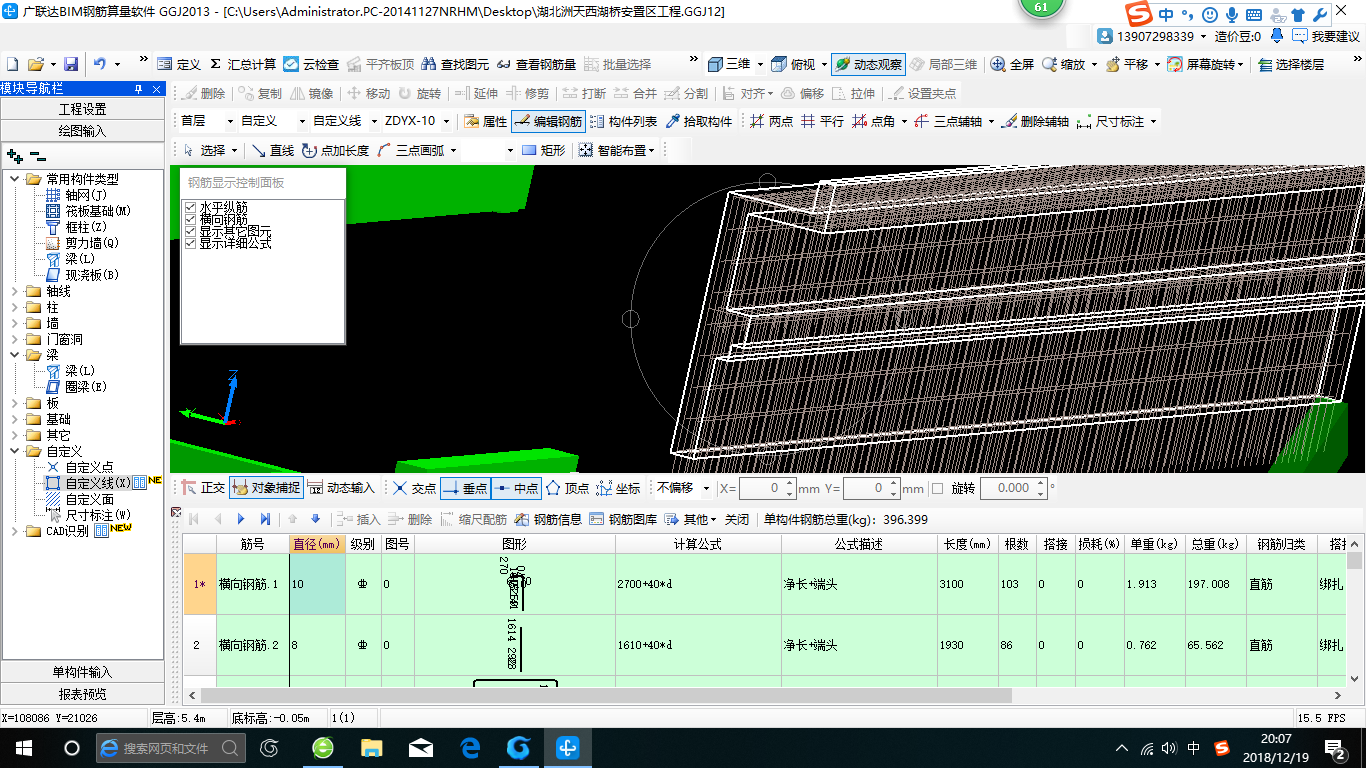
Task: Click the 汇总计算 summary calculation icon
Action: pyautogui.click(x=244, y=64)
